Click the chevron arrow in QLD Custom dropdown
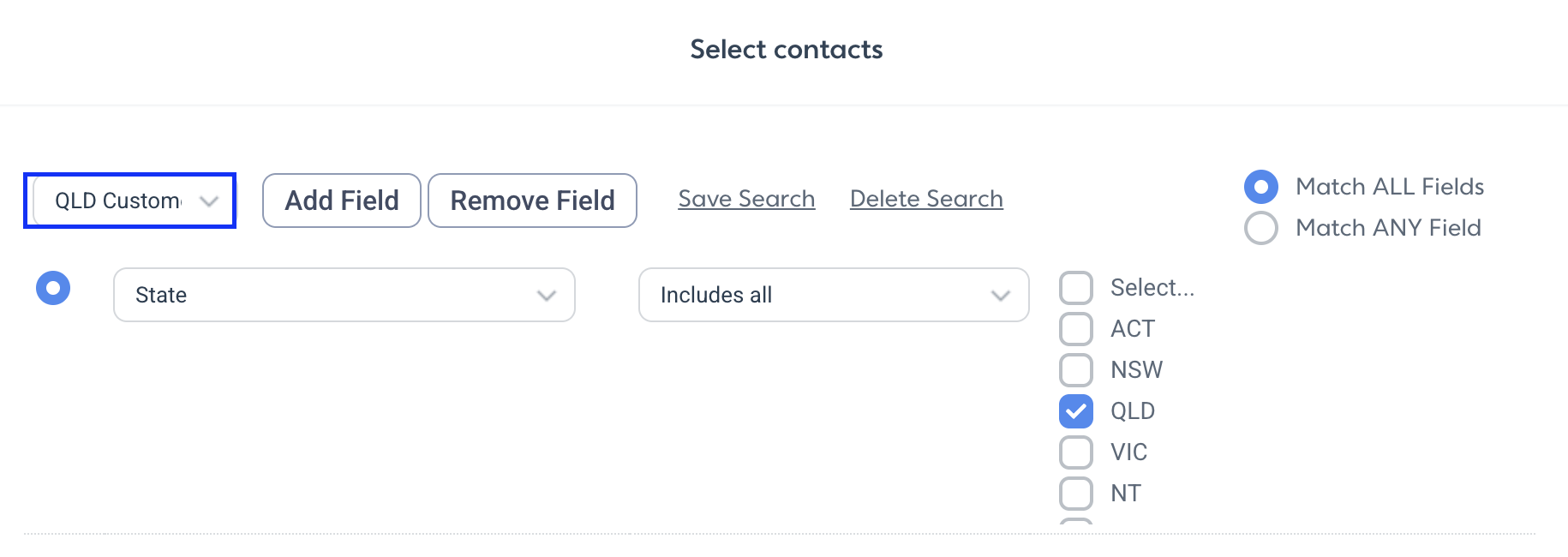This screenshot has height=557, width=1568. 209,201
